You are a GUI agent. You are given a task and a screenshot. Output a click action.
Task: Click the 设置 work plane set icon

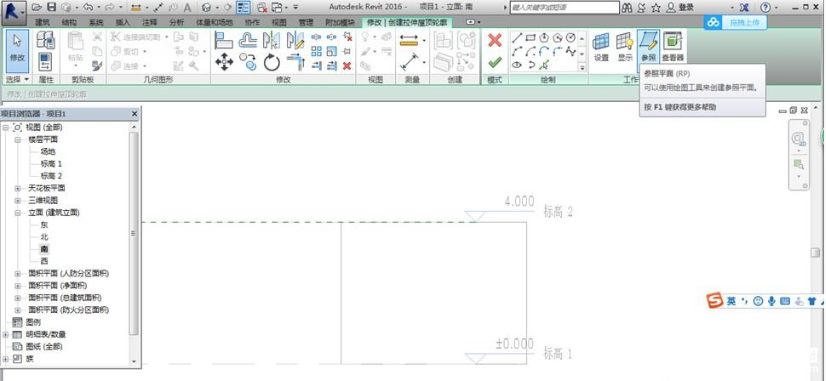[x=601, y=47]
